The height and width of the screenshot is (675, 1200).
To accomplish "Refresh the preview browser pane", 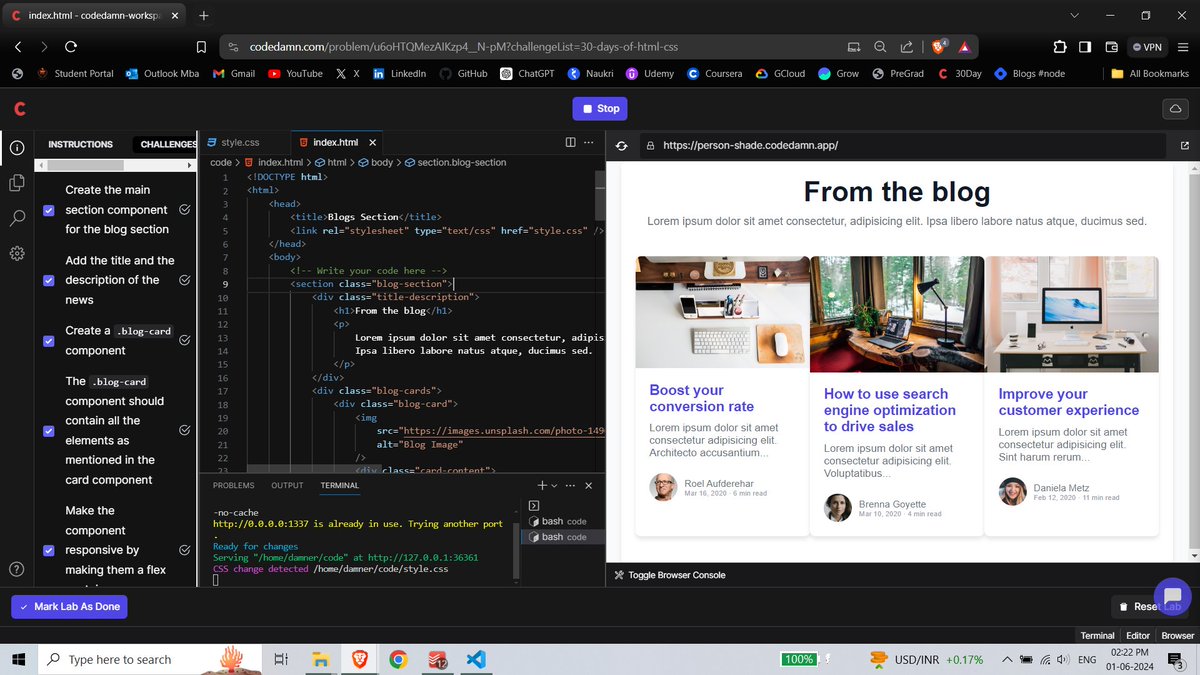I will (x=621, y=146).
